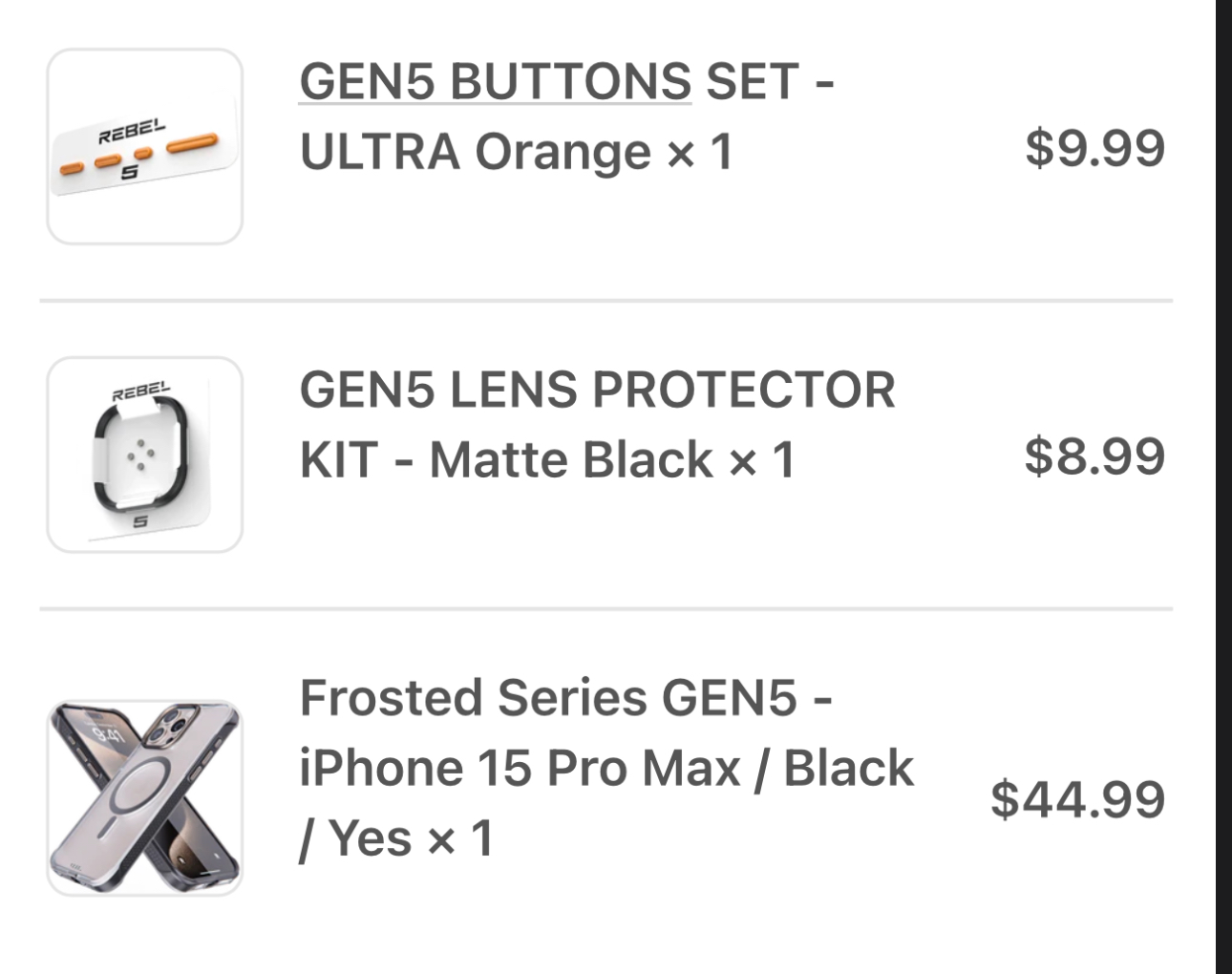Click the underlined GEN5 BUTTONS link

click(495, 81)
